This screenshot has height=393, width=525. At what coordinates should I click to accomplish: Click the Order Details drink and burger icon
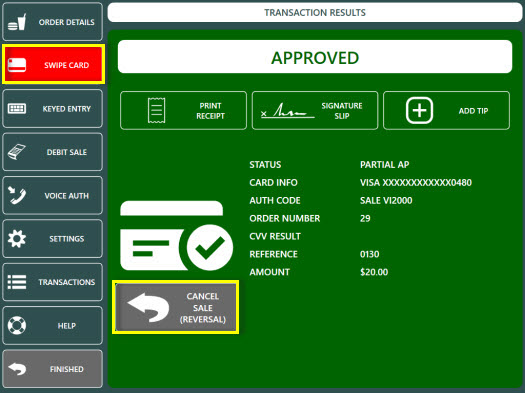(x=17, y=22)
